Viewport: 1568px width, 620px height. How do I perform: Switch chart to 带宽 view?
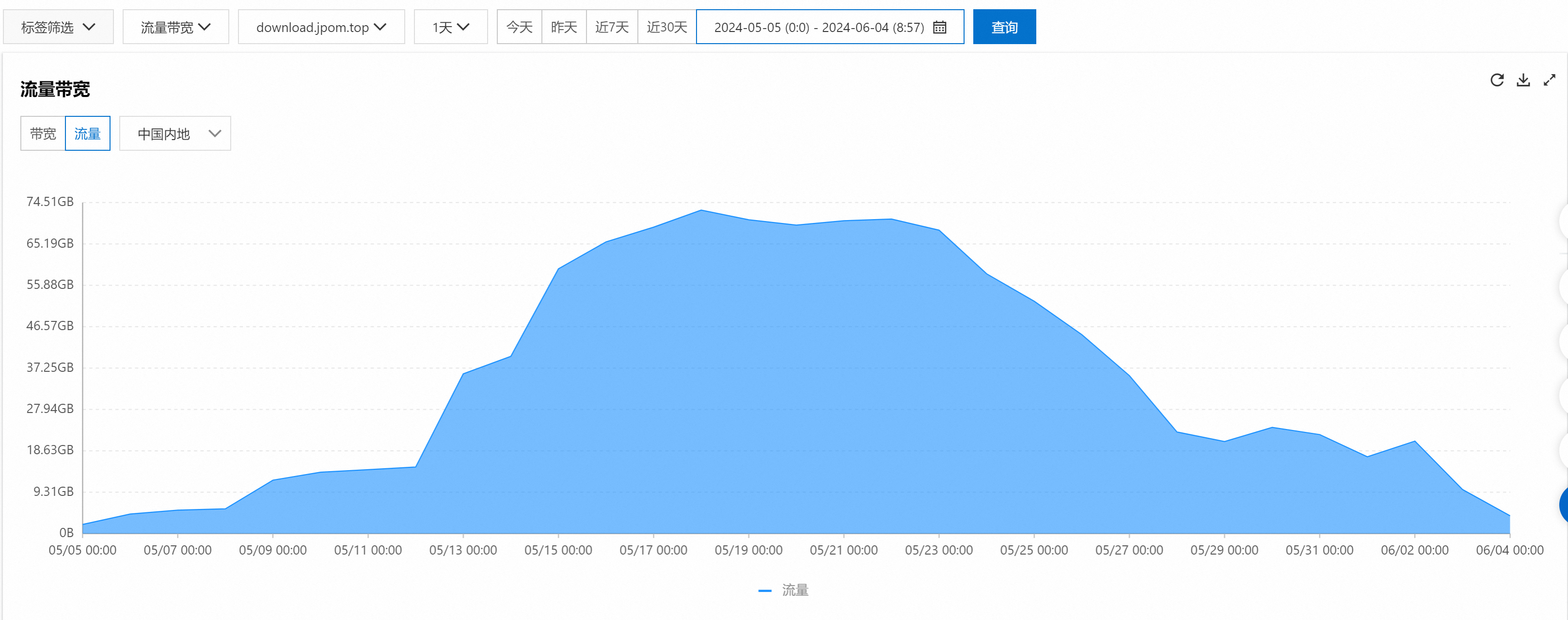pyautogui.click(x=43, y=133)
